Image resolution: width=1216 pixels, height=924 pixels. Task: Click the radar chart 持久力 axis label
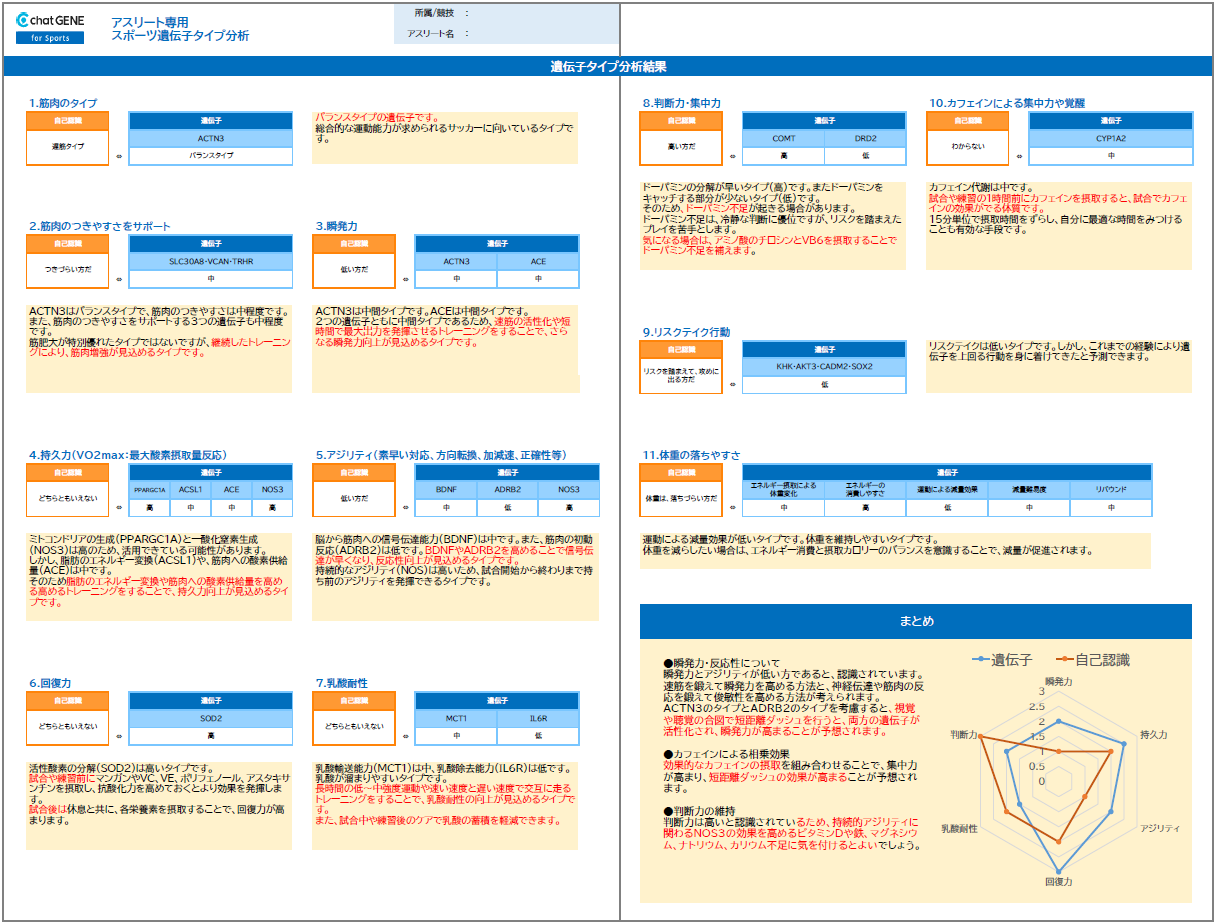(1153, 735)
